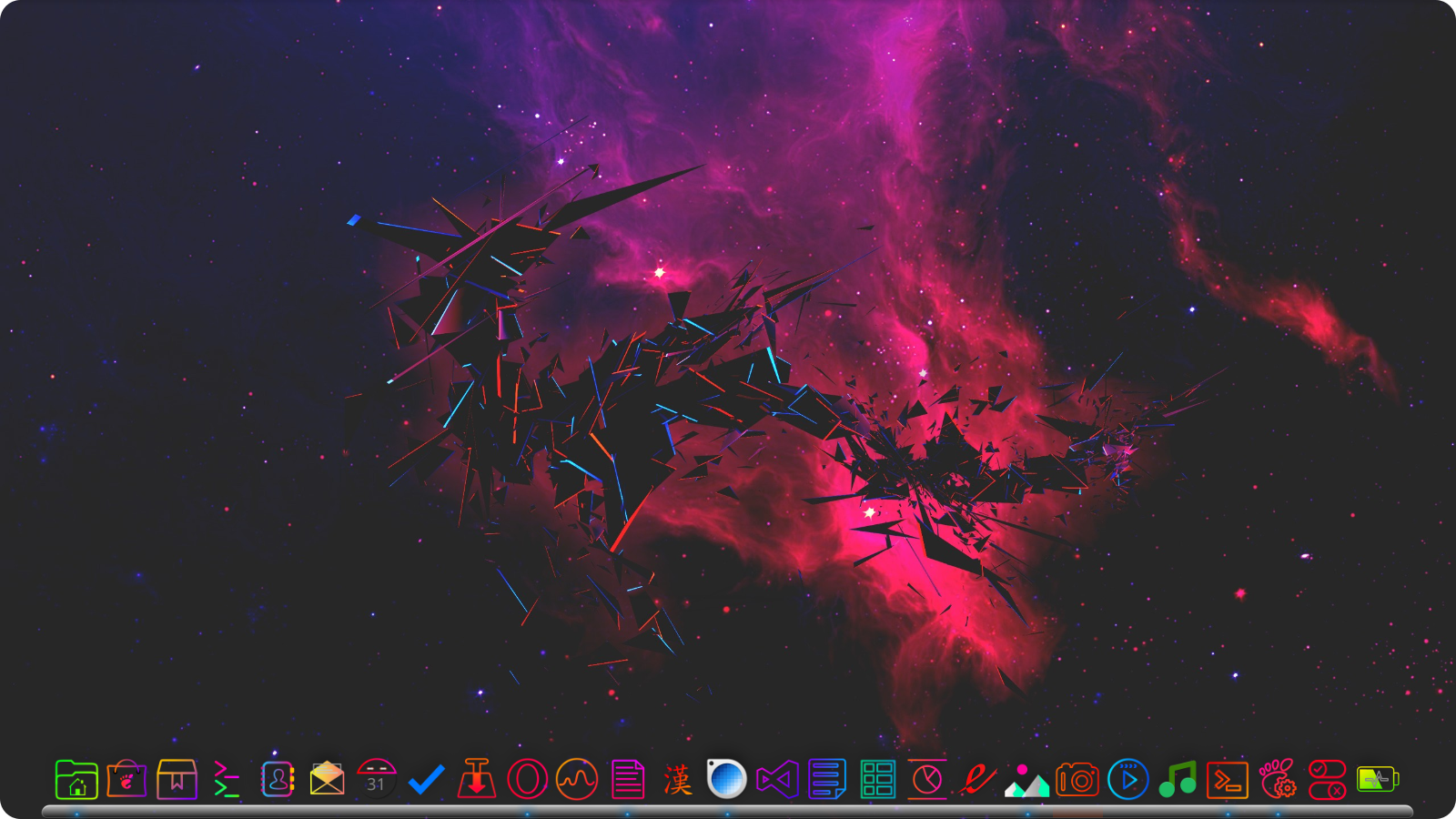
Task: Launch the green music note player
Action: [1178, 780]
